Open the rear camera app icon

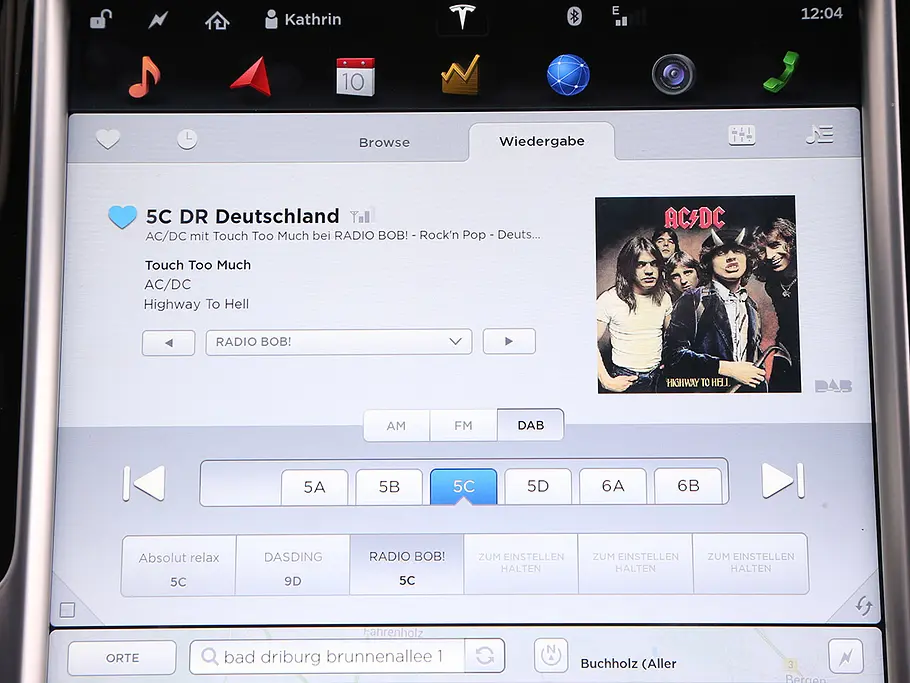click(x=673, y=74)
